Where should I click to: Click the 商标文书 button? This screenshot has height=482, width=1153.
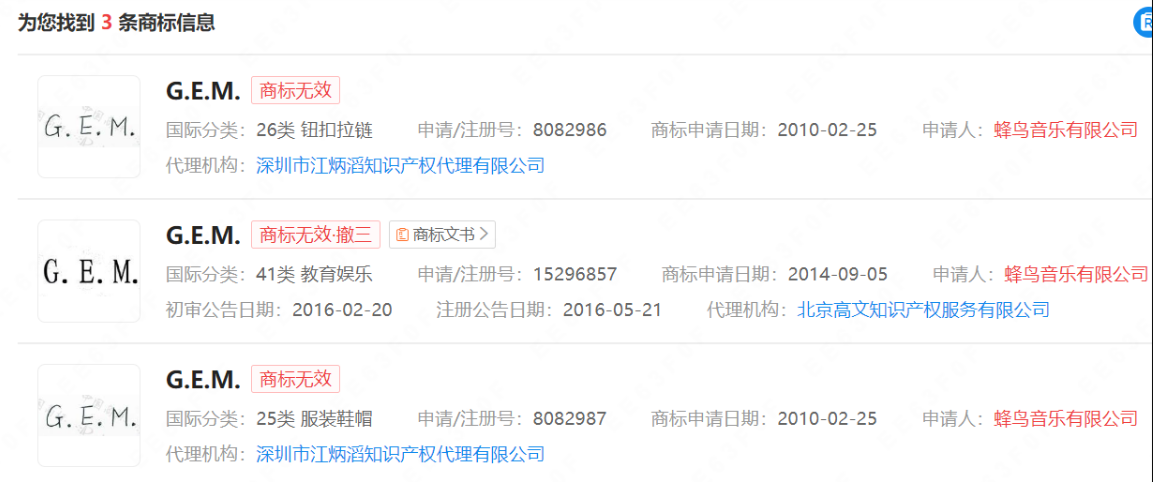point(443,235)
